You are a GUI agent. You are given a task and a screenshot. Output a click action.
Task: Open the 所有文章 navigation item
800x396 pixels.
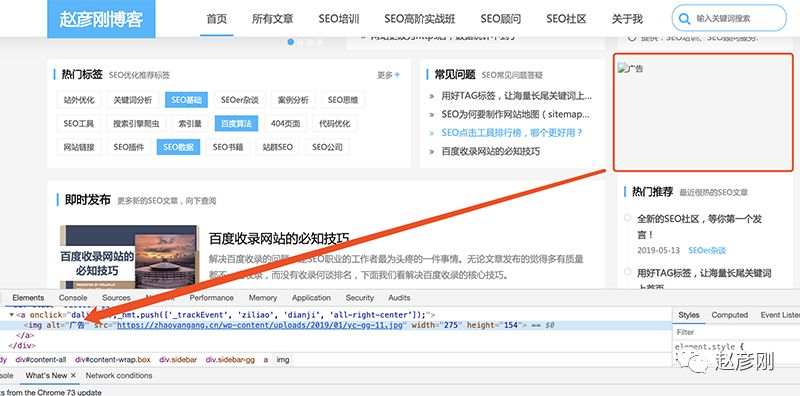pos(272,19)
